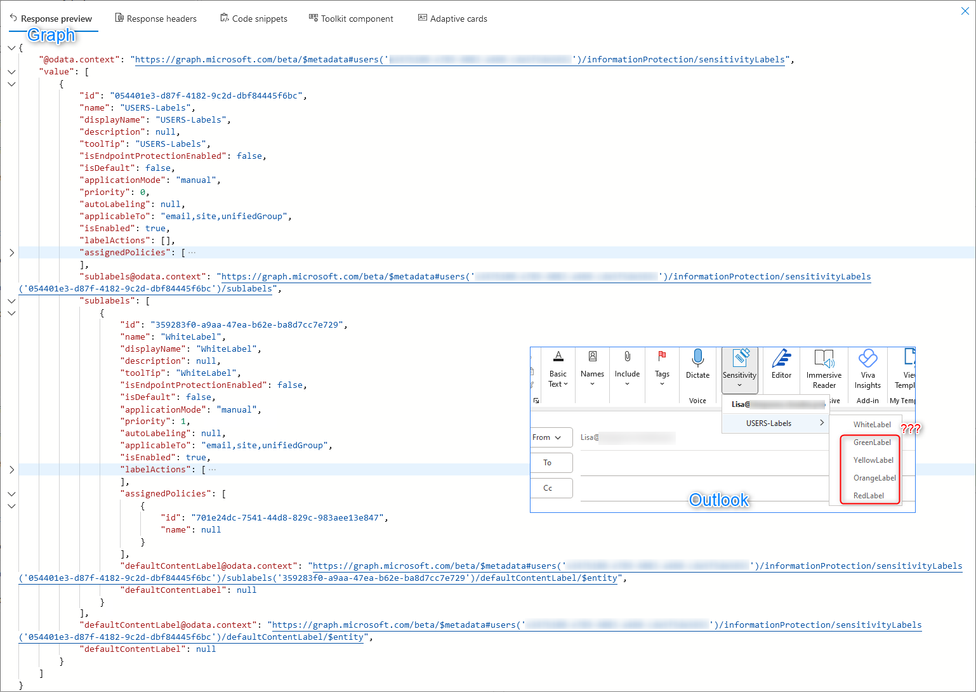Open the top @odata.context metadata link
976x692 pixels.
click(x=459, y=60)
